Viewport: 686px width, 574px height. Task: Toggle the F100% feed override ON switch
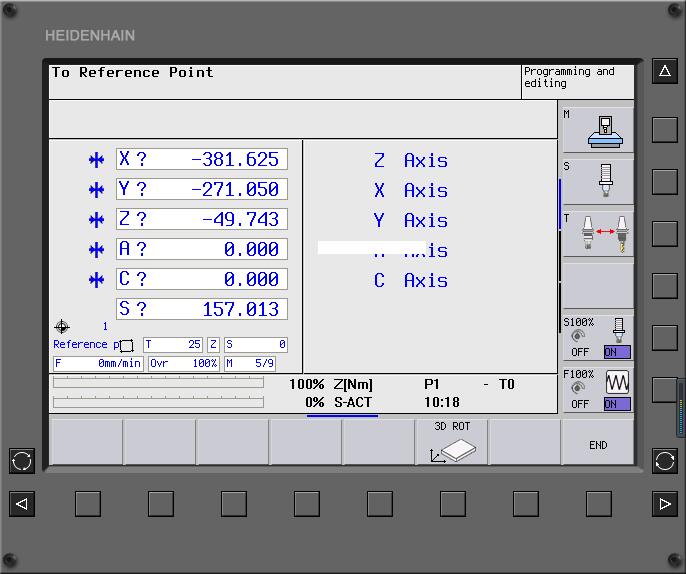tap(616, 404)
